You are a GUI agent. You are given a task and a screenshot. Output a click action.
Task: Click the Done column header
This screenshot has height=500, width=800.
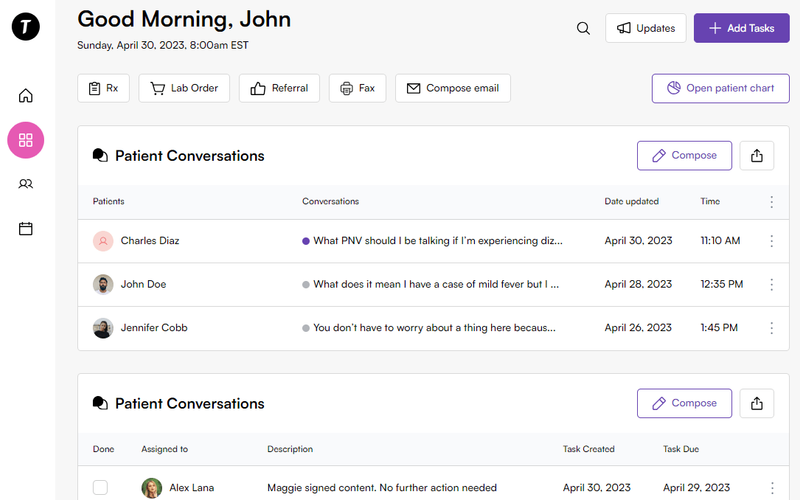104,449
